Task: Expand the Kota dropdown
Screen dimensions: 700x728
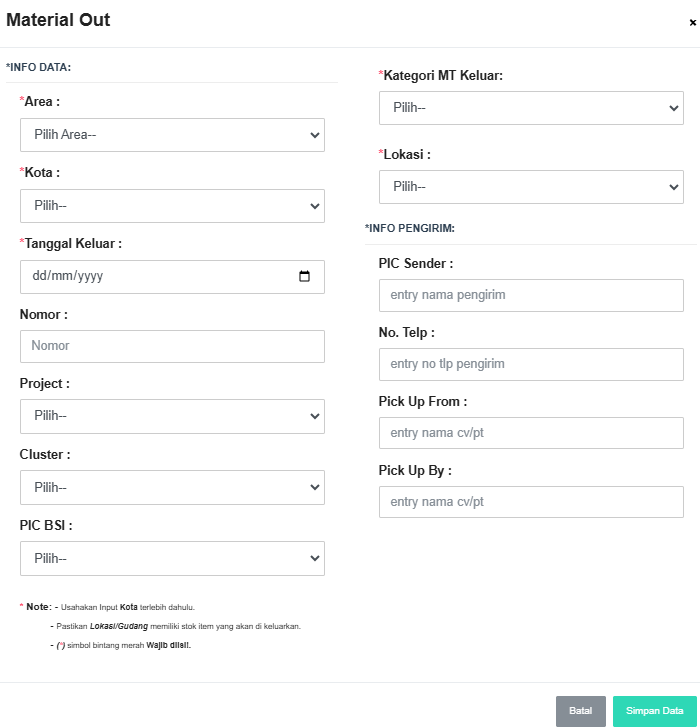Action: click(172, 206)
